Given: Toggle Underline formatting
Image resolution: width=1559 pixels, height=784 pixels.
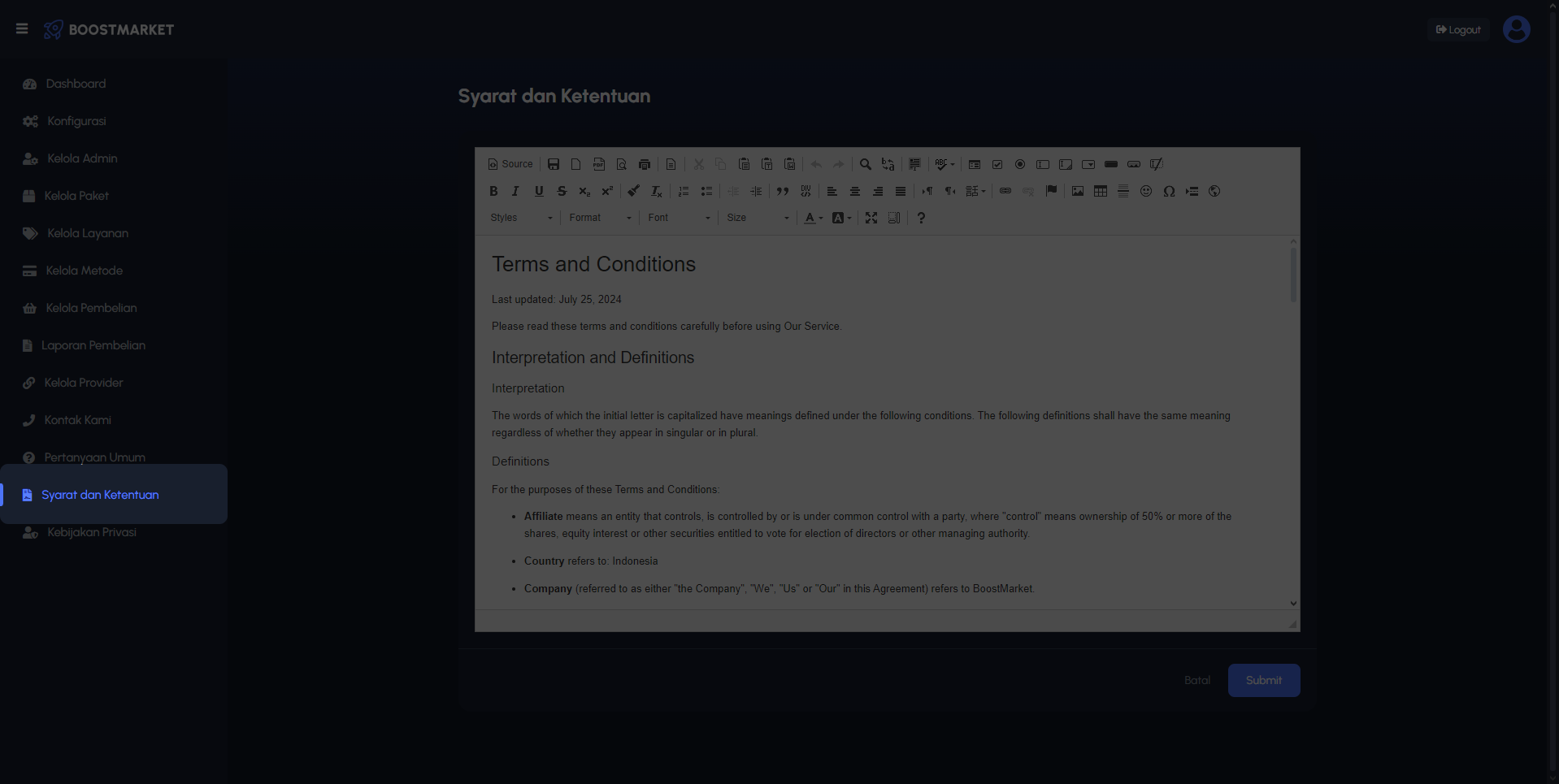Looking at the screenshot, I should tap(539, 191).
